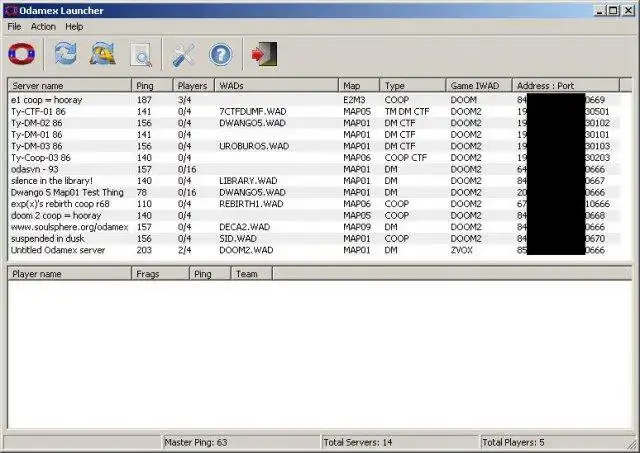Select server 'silence in the library!'

(x=314, y=180)
